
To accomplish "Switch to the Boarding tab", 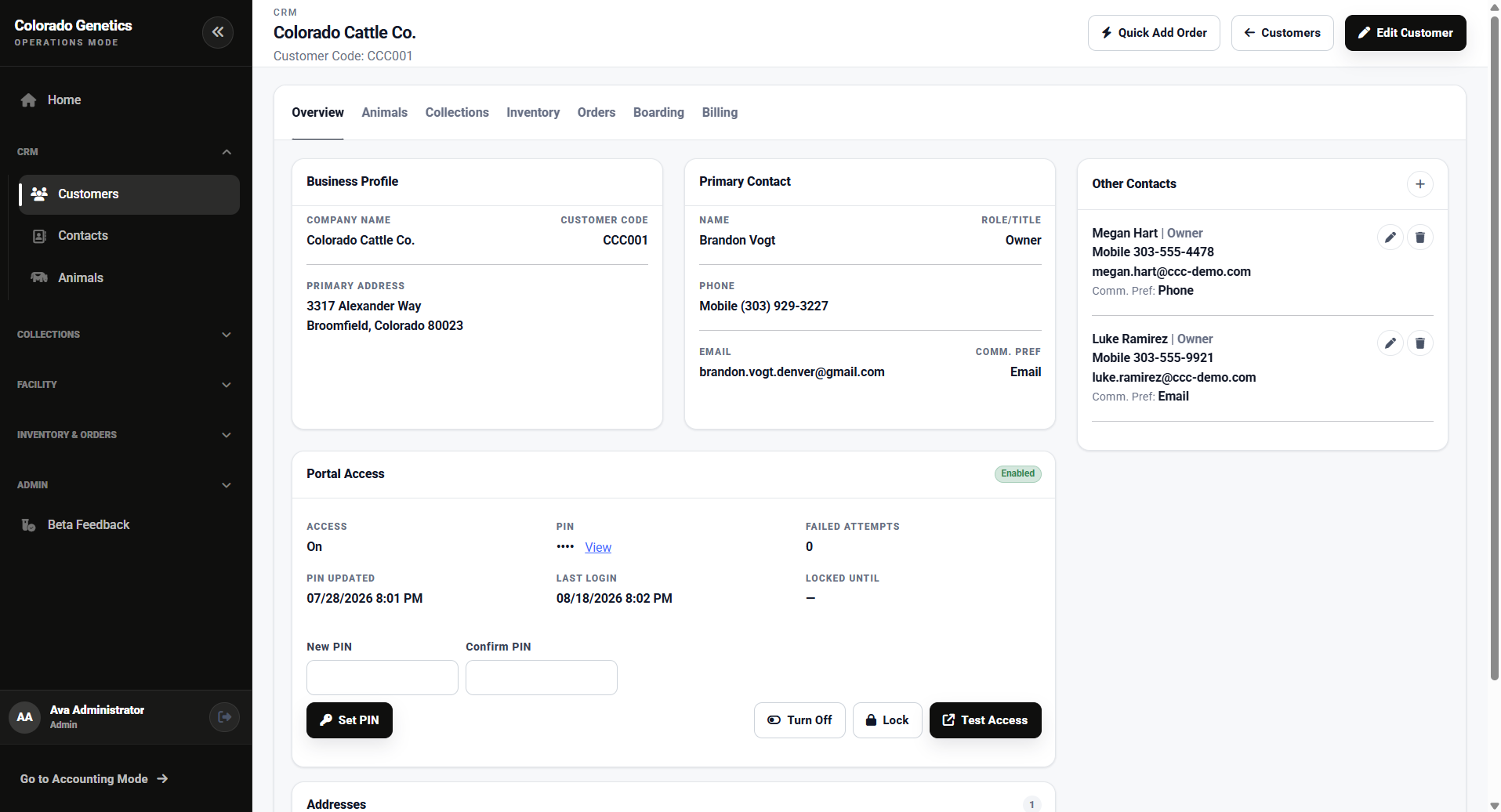I will point(658,113).
